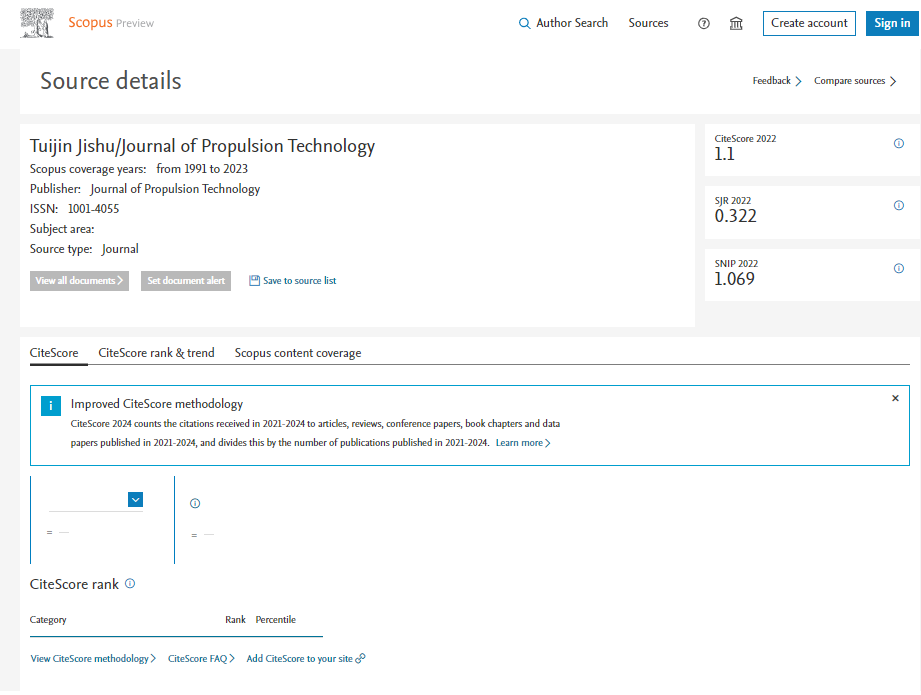This screenshot has width=921, height=695.
Task: Click the CiteScore rank info icon
Action: point(130,584)
